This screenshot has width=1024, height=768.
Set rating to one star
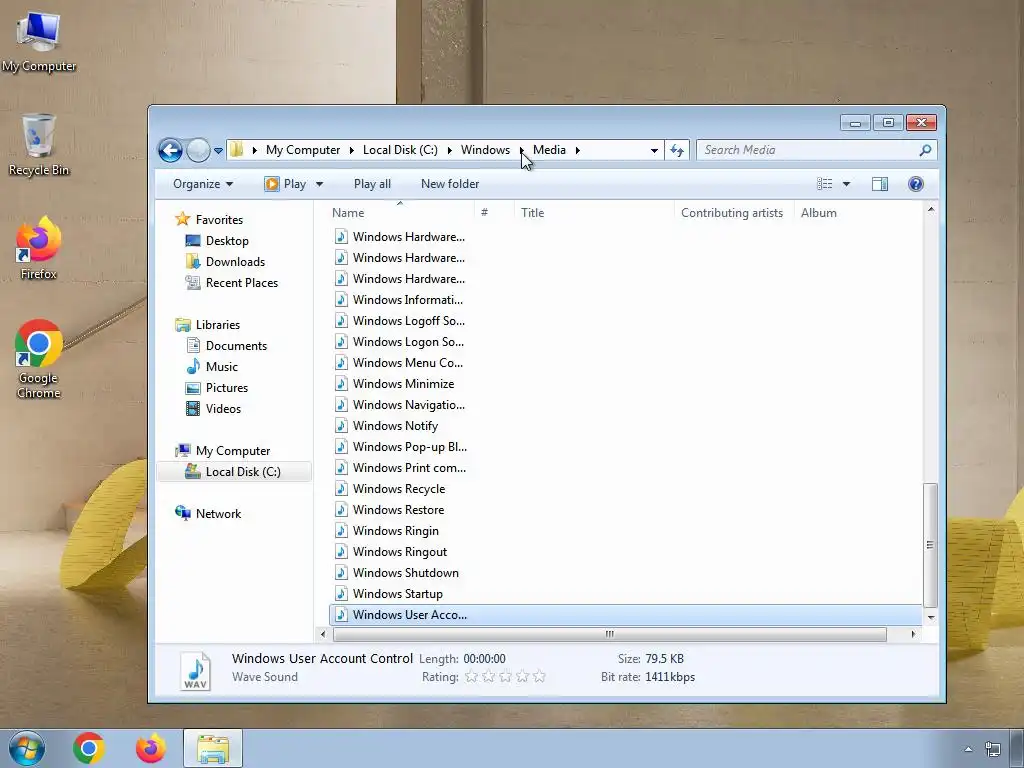(471, 677)
